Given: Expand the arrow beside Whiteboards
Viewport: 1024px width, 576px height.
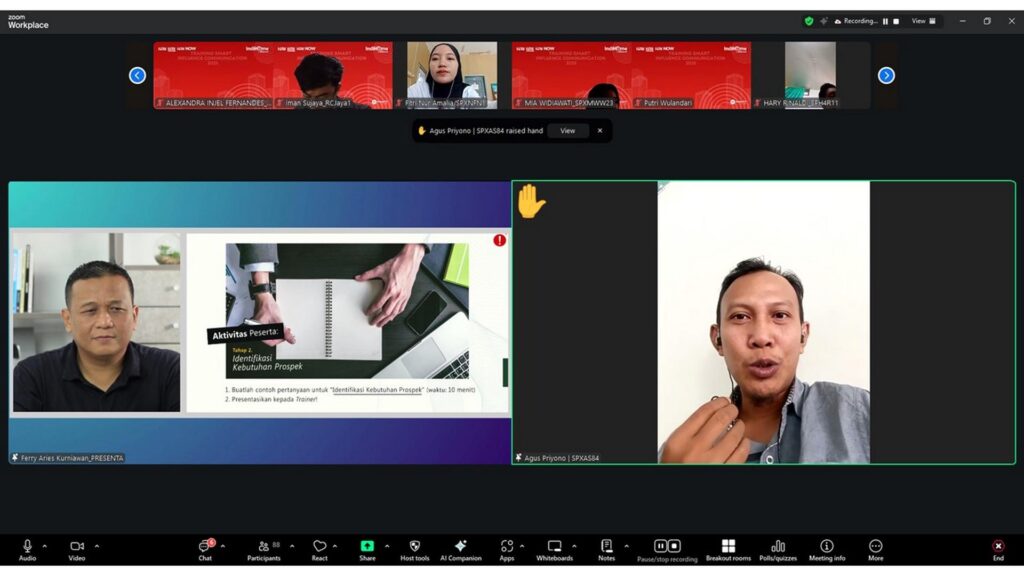Looking at the screenshot, I should point(574,546).
